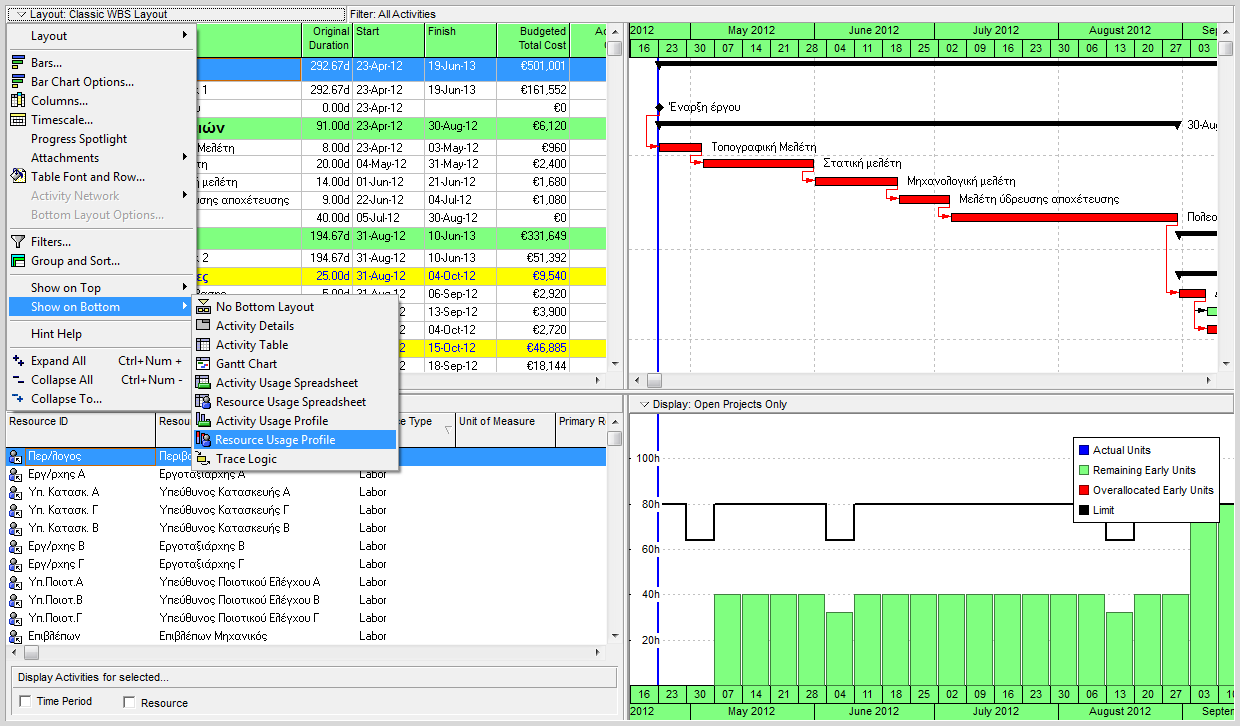This screenshot has width=1240, height=726.
Task: Click the resource icon beside Υπ. Κατασκ. Α
Action: 15,492
